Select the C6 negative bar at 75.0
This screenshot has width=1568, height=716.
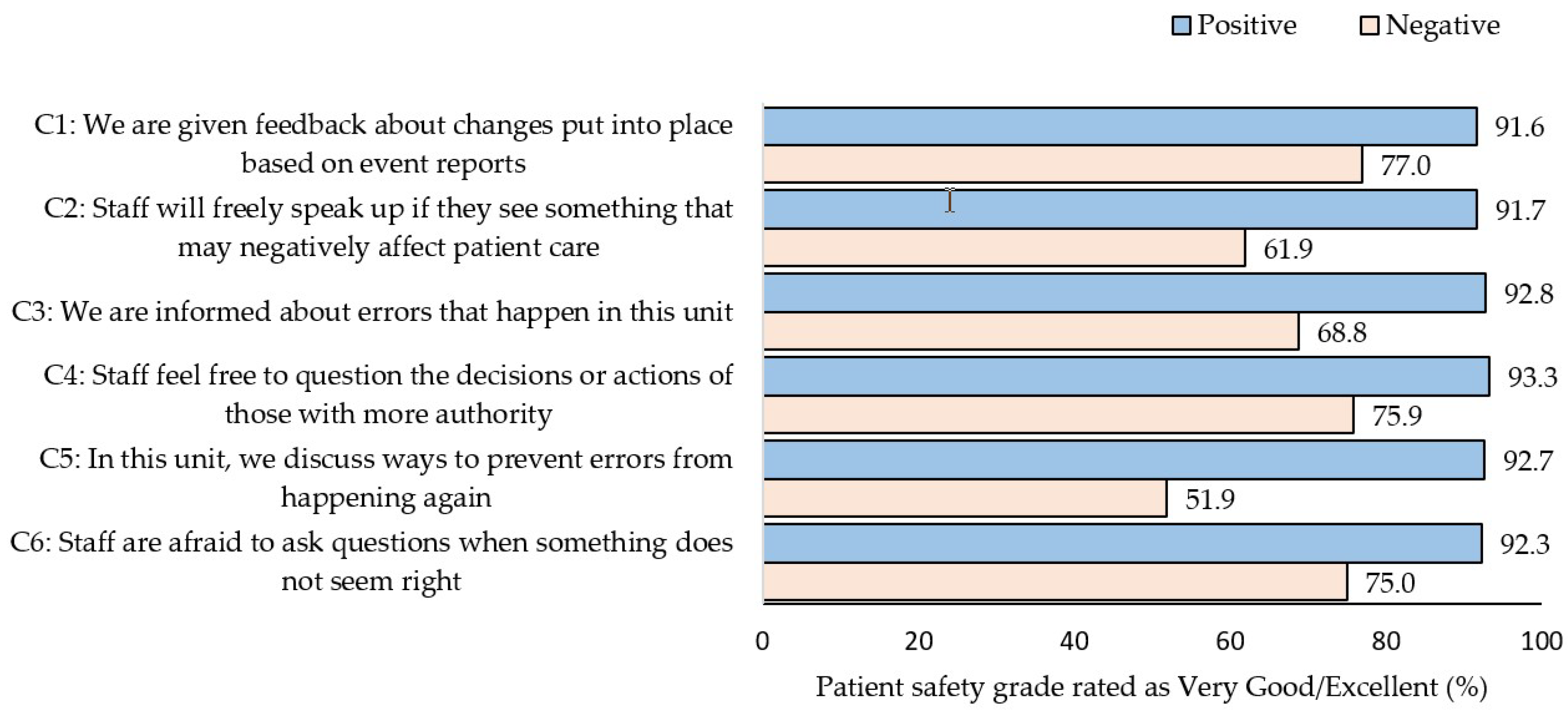click(x=1055, y=582)
